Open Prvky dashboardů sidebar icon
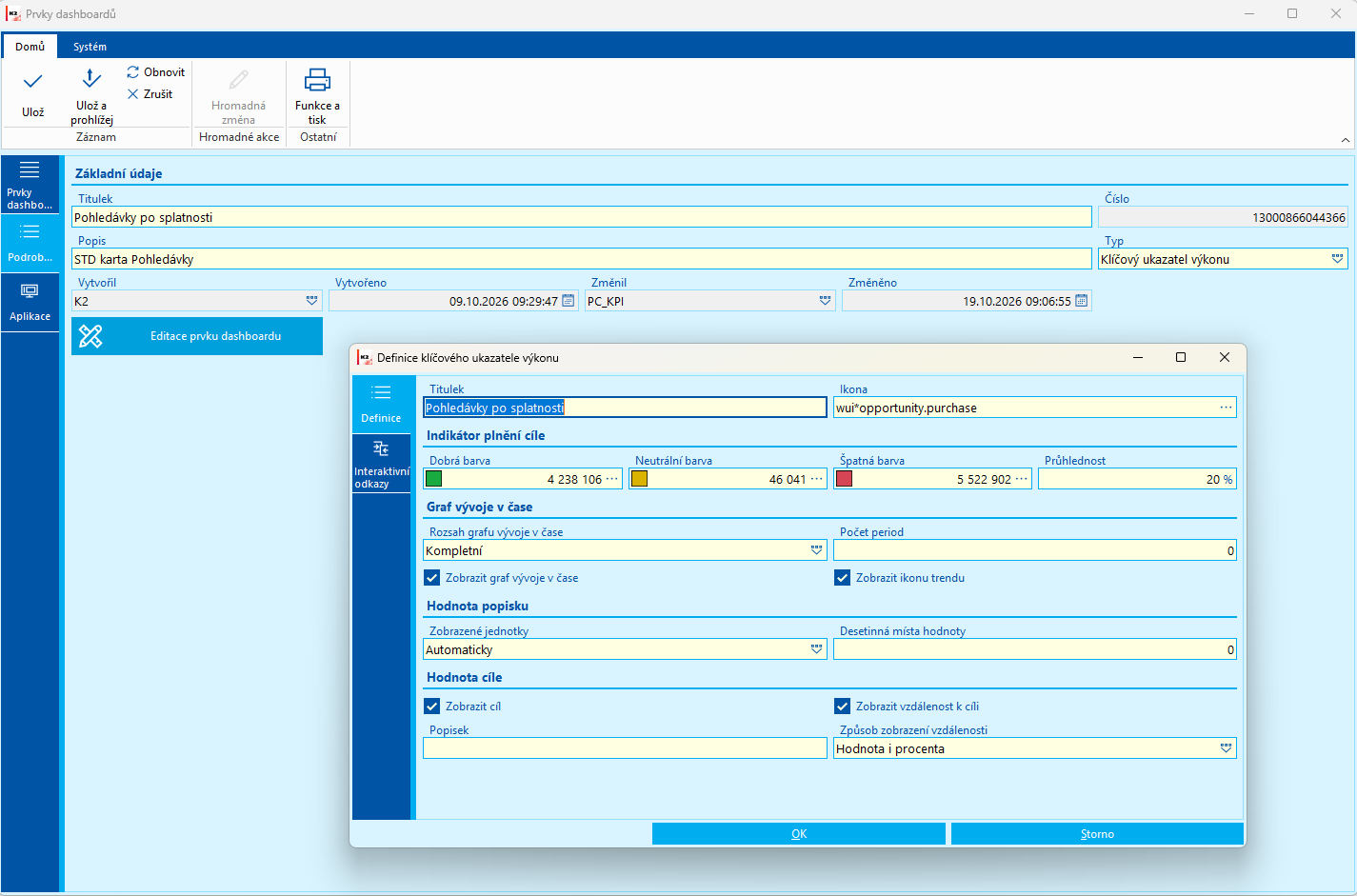This screenshot has width=1357, height=896. tap(30, 169)
